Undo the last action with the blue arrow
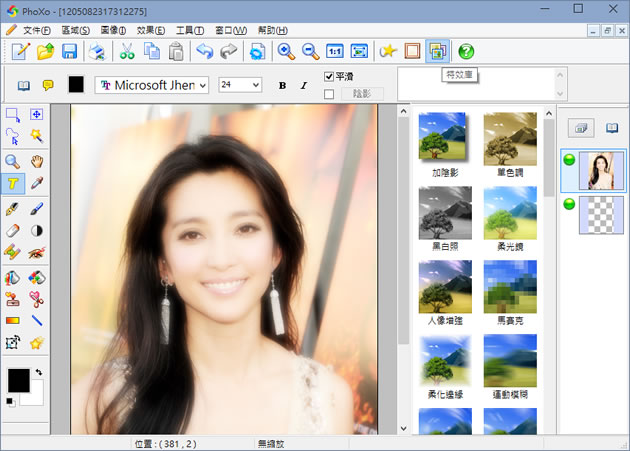This screenshot has height=451, width=630. tap(205, 51)
